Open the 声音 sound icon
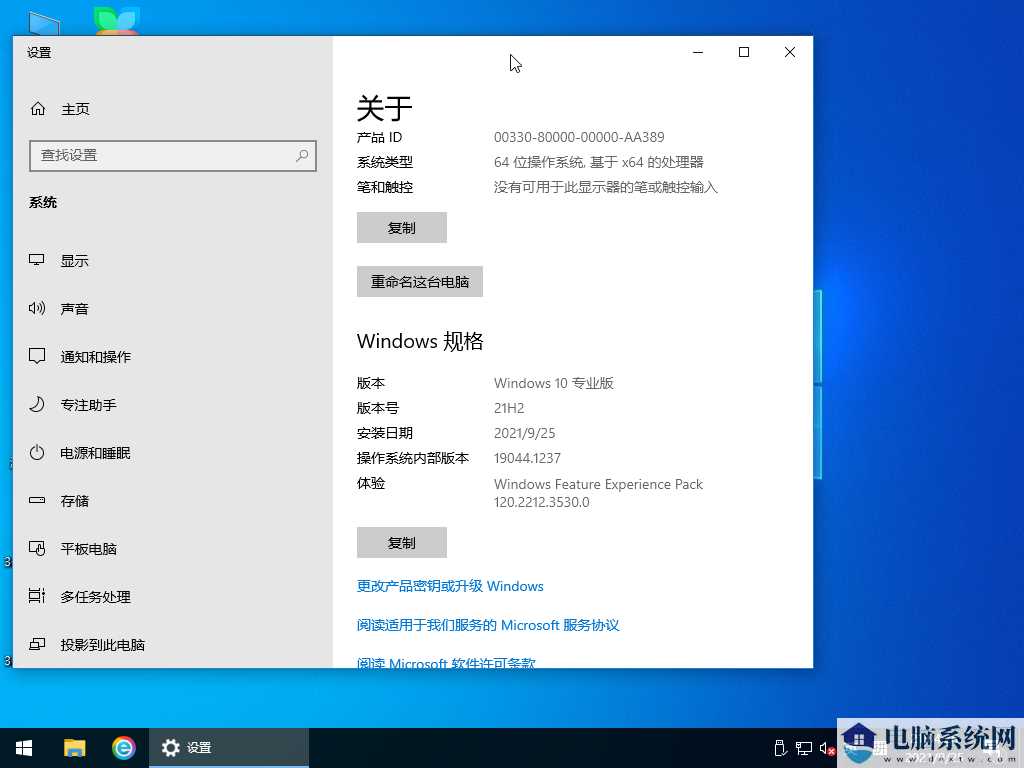The width and height of the screenshot is (1024, 768). tap(37, 308)
